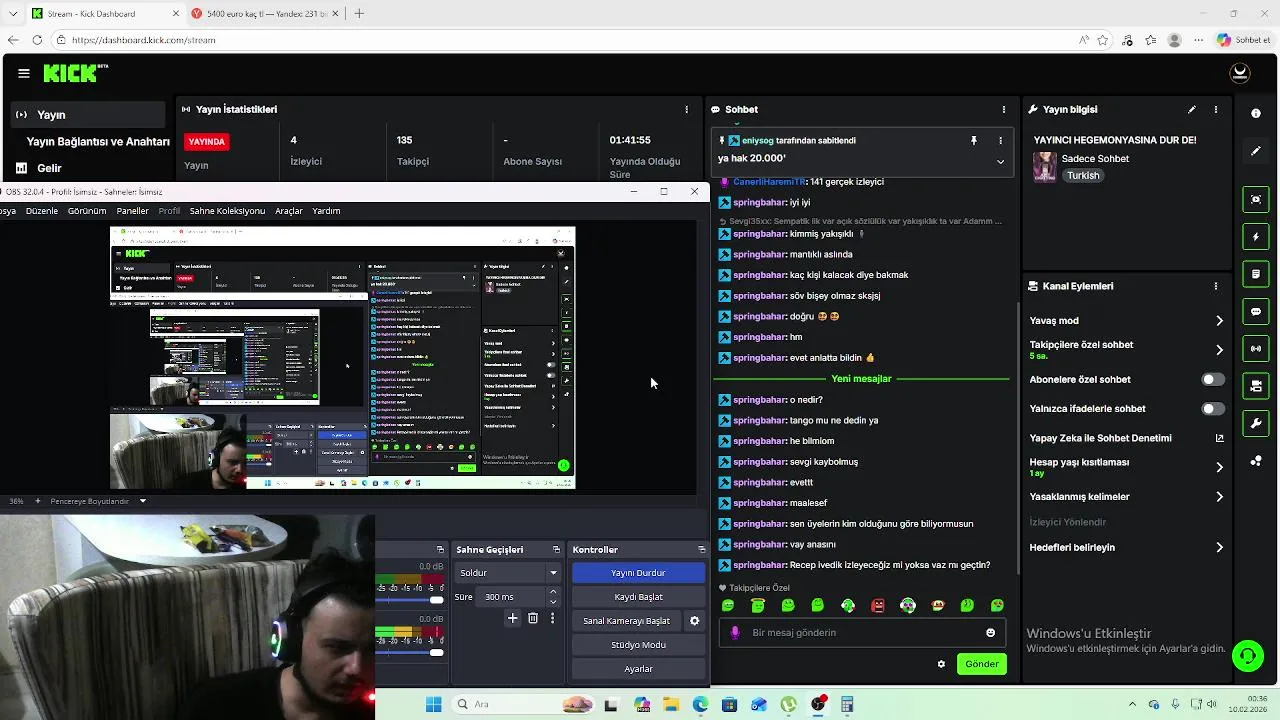Click the info icon in right sidebar
Screen dimensions: 1280x720
coord(1256,113)
